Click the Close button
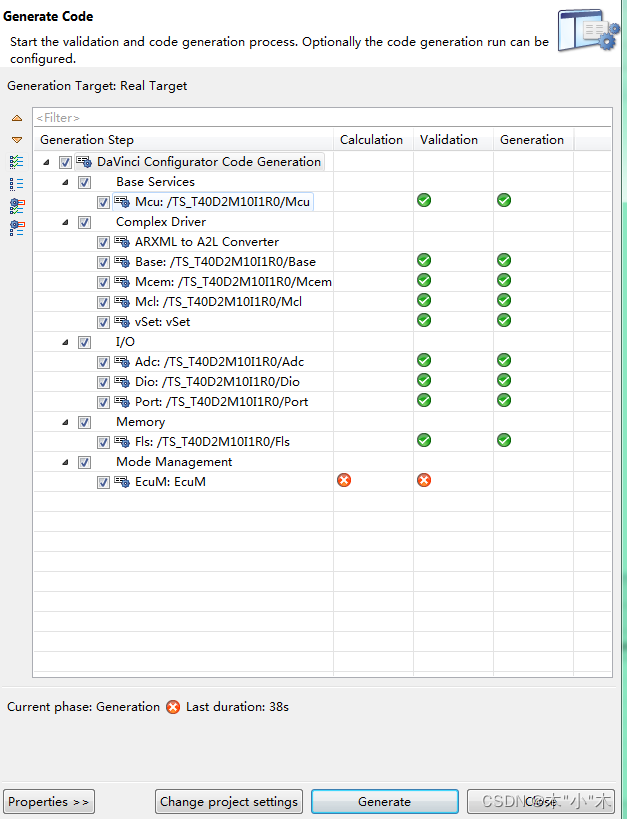The height and width of the screenshot is (819, 627). coord(541,801)
